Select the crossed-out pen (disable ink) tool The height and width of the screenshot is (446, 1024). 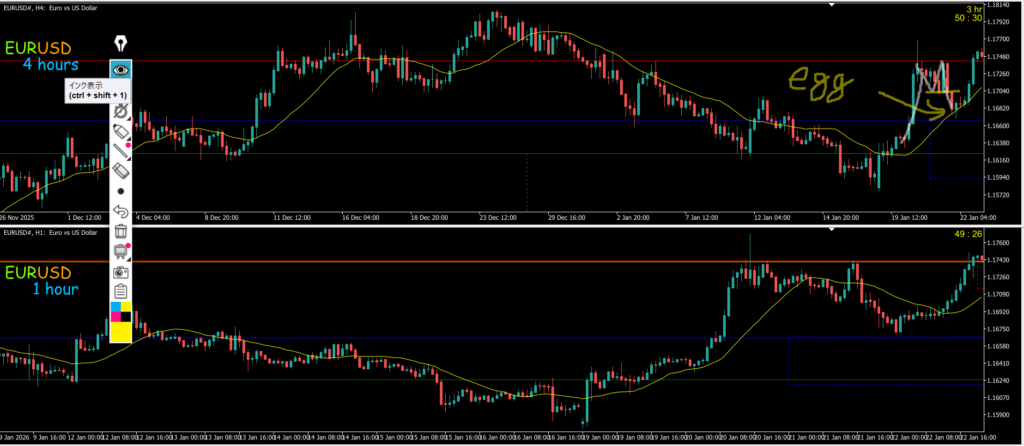point(121,110)
